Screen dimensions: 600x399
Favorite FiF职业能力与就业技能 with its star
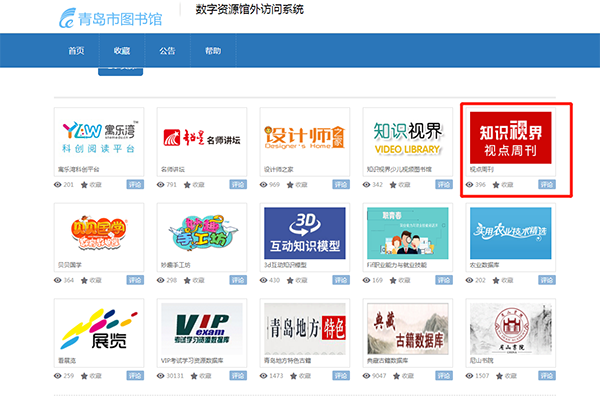[393, 281]
